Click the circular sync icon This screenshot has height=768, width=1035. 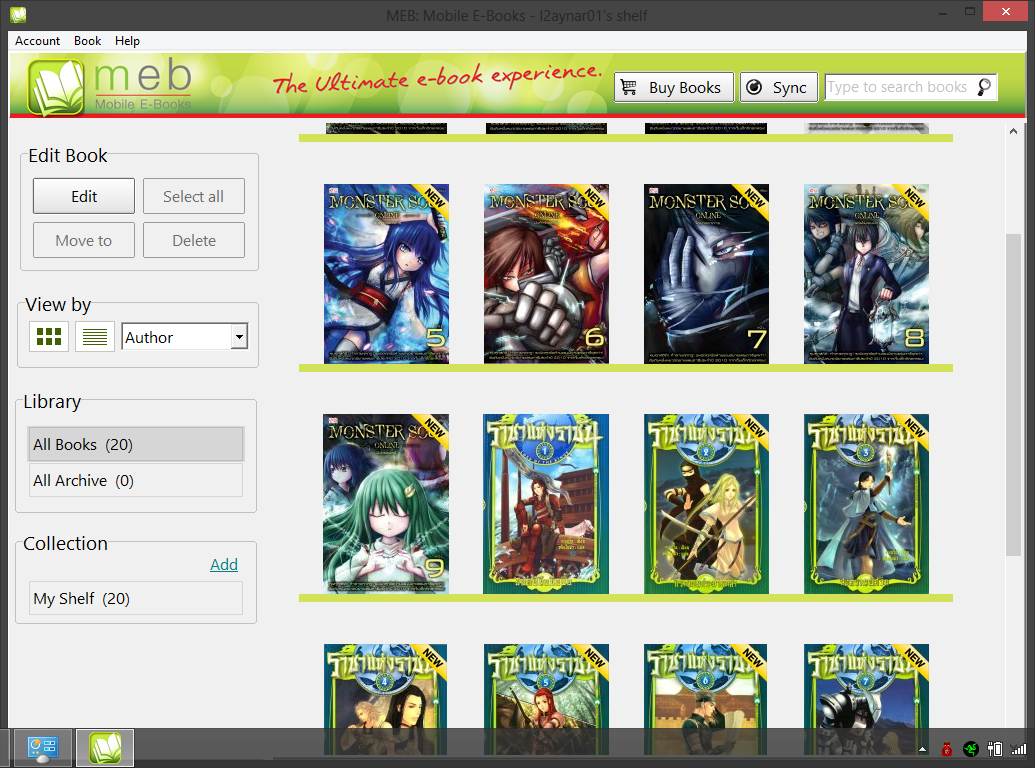(754, 87)
